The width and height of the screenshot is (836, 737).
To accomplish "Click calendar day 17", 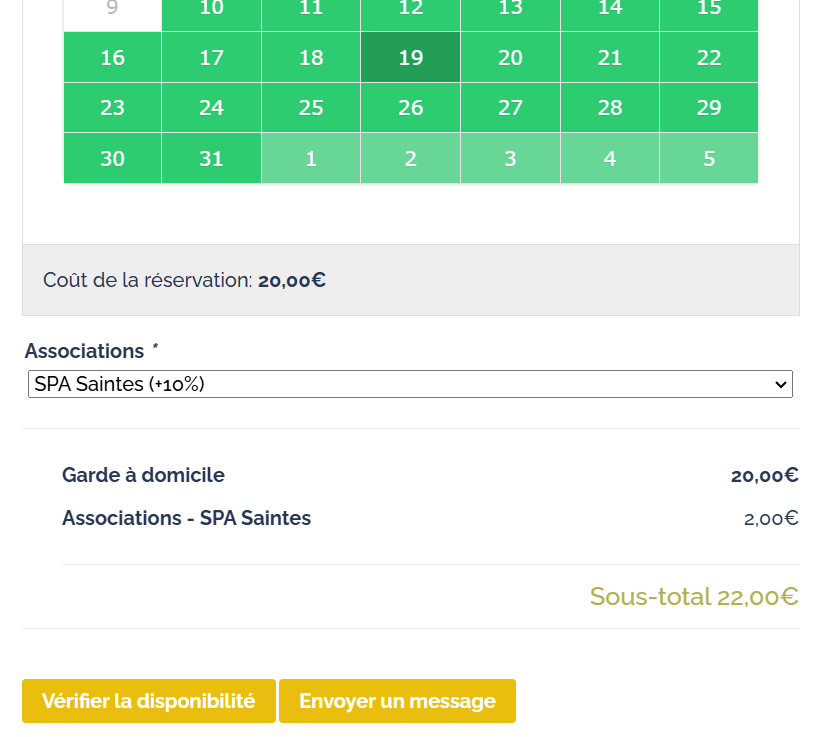I will coord(212,58).
